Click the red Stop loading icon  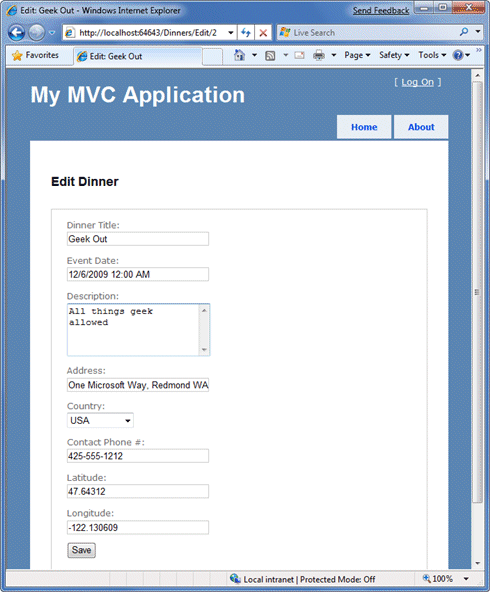263,33
